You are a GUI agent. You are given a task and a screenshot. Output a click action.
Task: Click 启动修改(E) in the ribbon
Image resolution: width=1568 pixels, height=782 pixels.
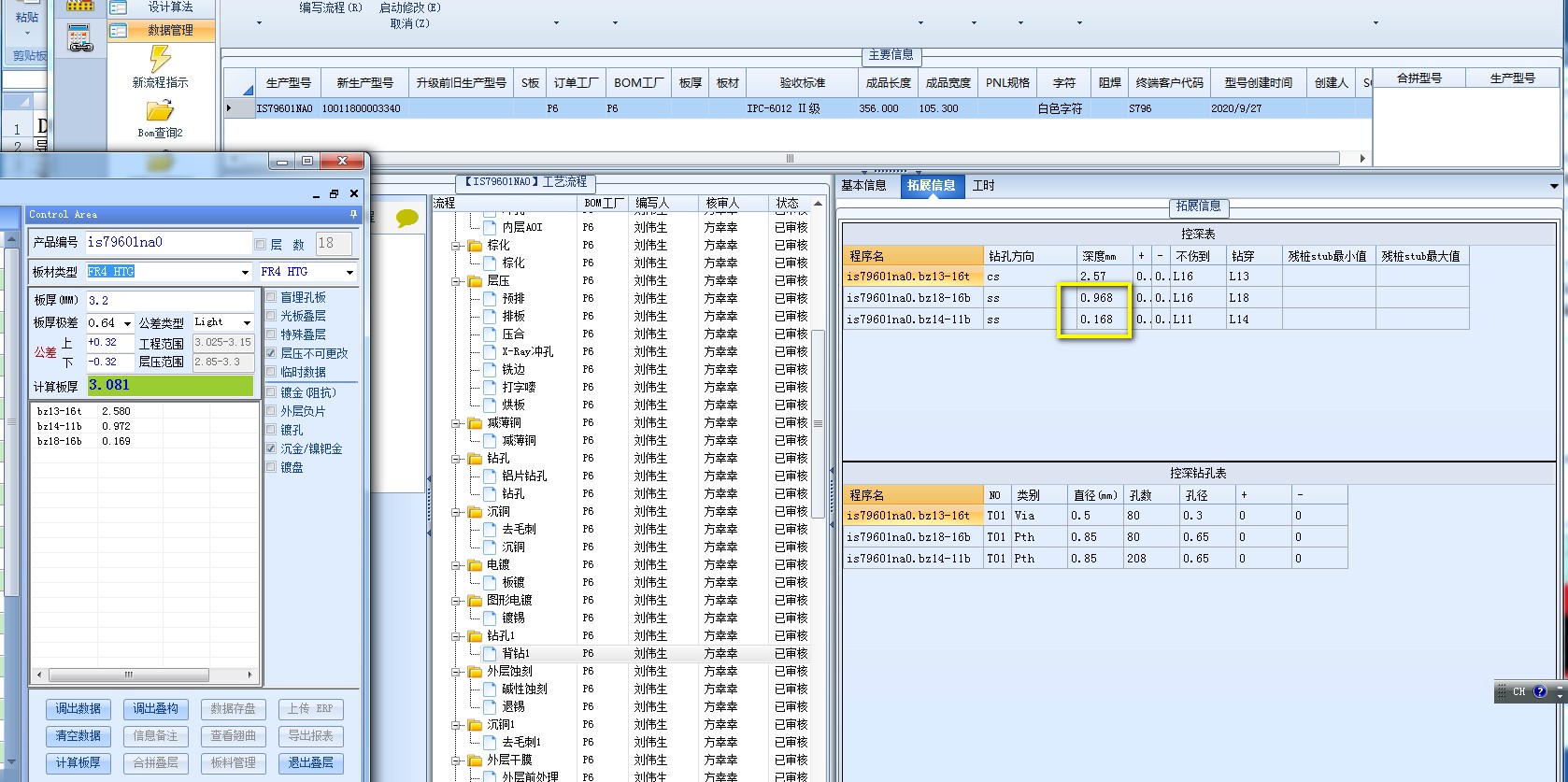pos(410,7)
